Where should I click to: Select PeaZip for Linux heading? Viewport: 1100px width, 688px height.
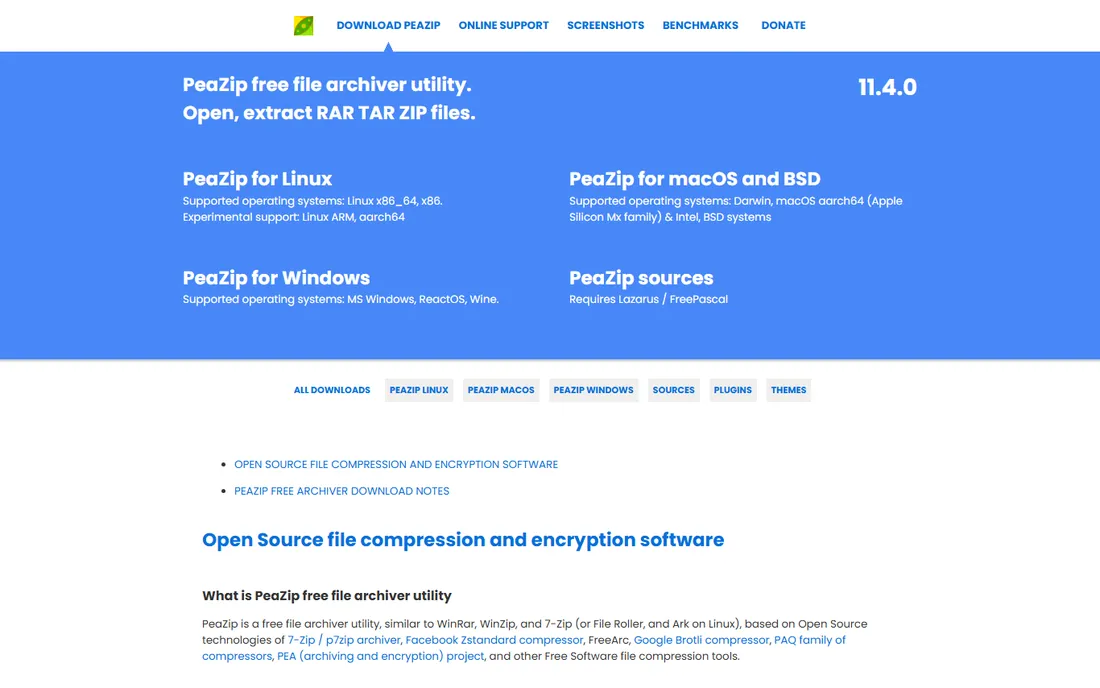pos(257,179)
